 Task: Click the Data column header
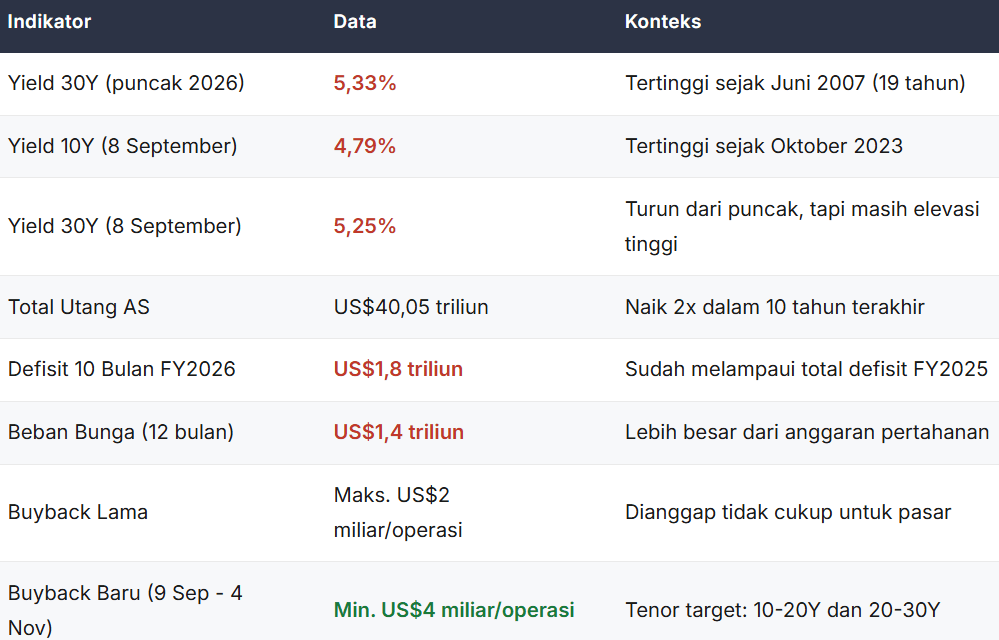tap(355, 22)
